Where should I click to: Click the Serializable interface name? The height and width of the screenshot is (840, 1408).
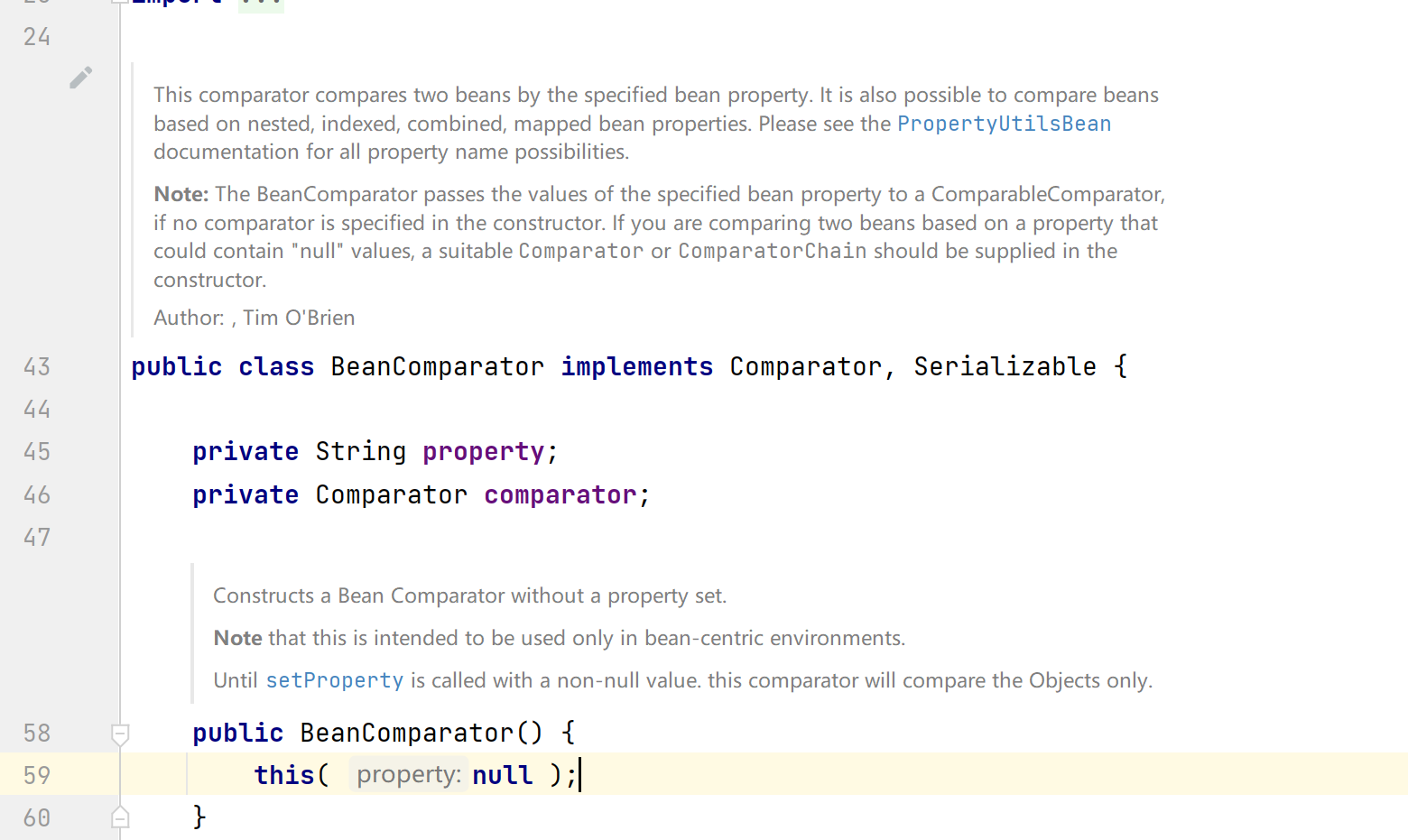tap(1005, 366)
